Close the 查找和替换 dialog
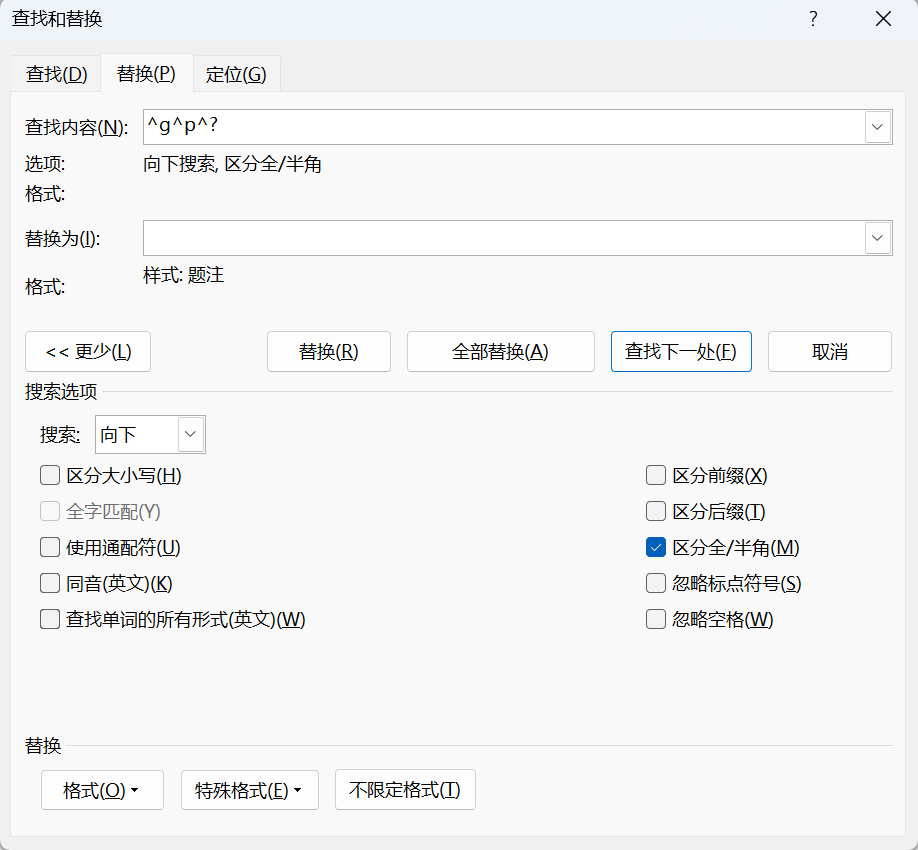The width and height of the screenshot is (918, 850). pos(883,19)
